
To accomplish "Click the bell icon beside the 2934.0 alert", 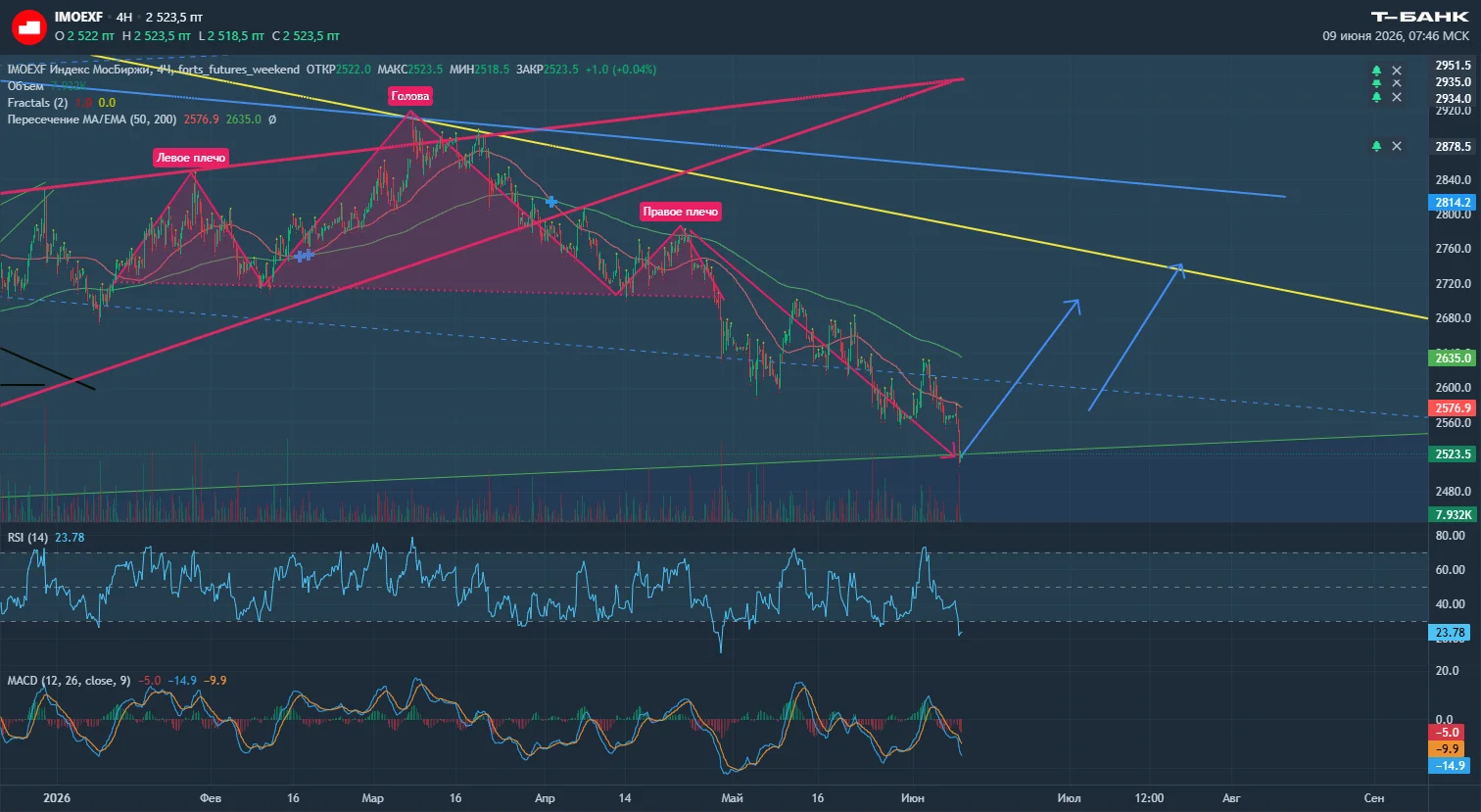I will pyautogui.click(x=1376, y=97).
